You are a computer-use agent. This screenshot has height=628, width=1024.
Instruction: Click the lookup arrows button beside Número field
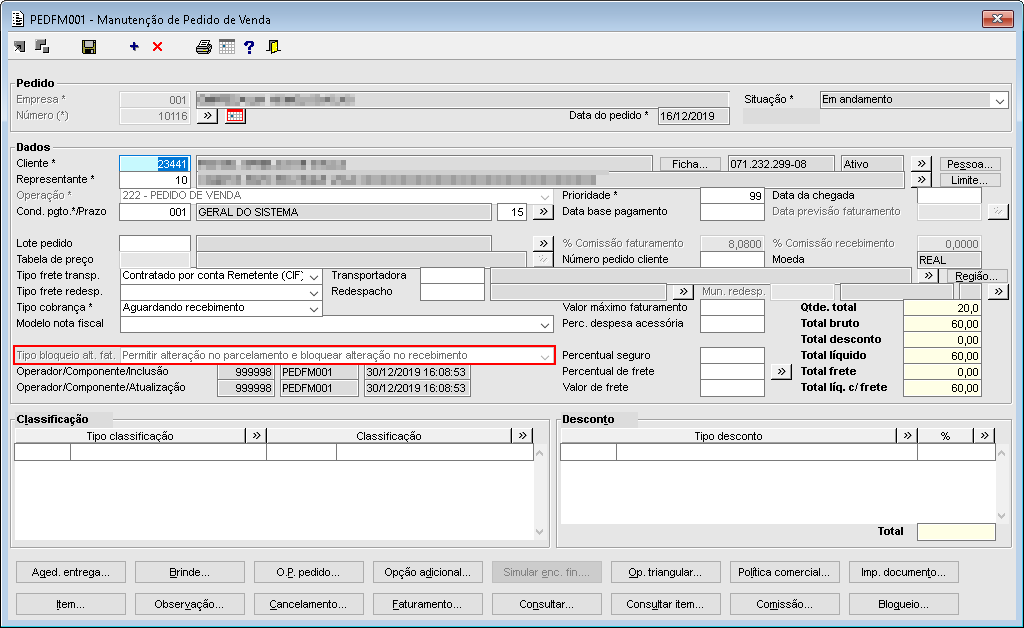pos(207,116)
